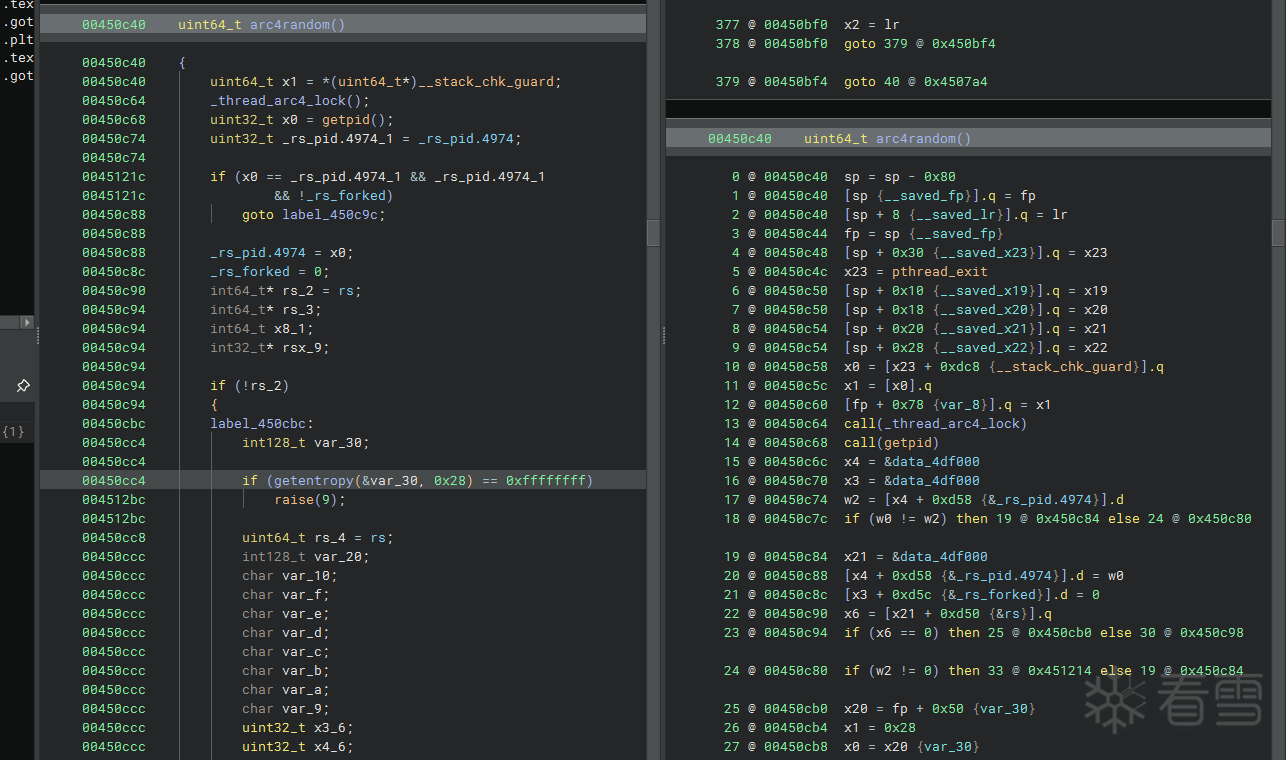Click the '_rs_pid.4974 = x0;' assignment line
Screen dimensions: 1286x760
point(282,253)
